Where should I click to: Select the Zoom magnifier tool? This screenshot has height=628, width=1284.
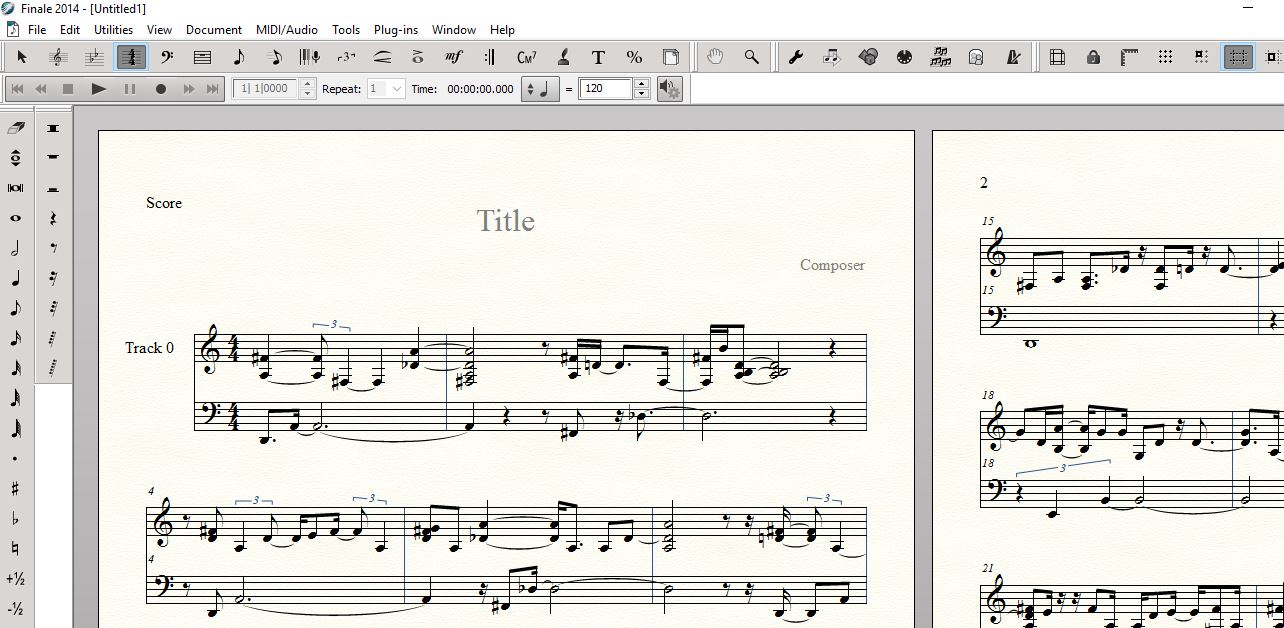coord(751,57)
